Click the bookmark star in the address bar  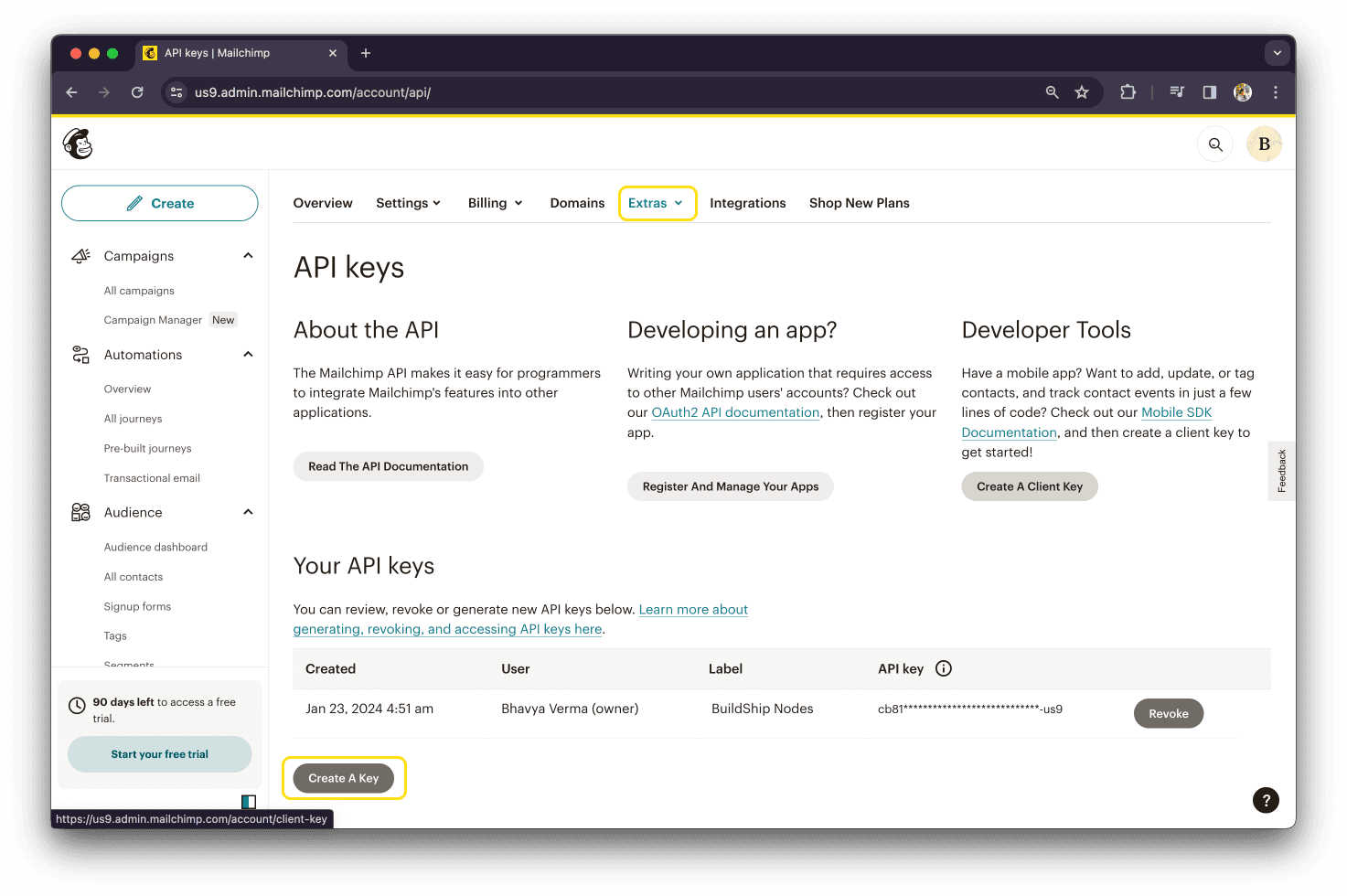pyautogui.click(x=1082, y=92)
